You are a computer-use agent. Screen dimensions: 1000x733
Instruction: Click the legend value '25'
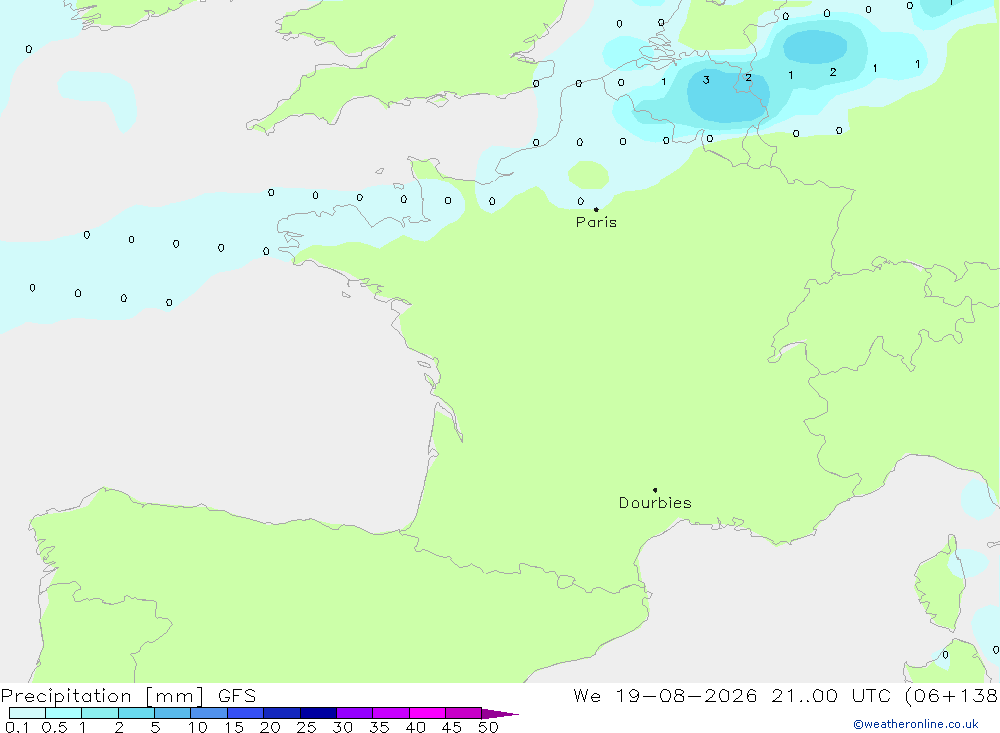point(307,727)
